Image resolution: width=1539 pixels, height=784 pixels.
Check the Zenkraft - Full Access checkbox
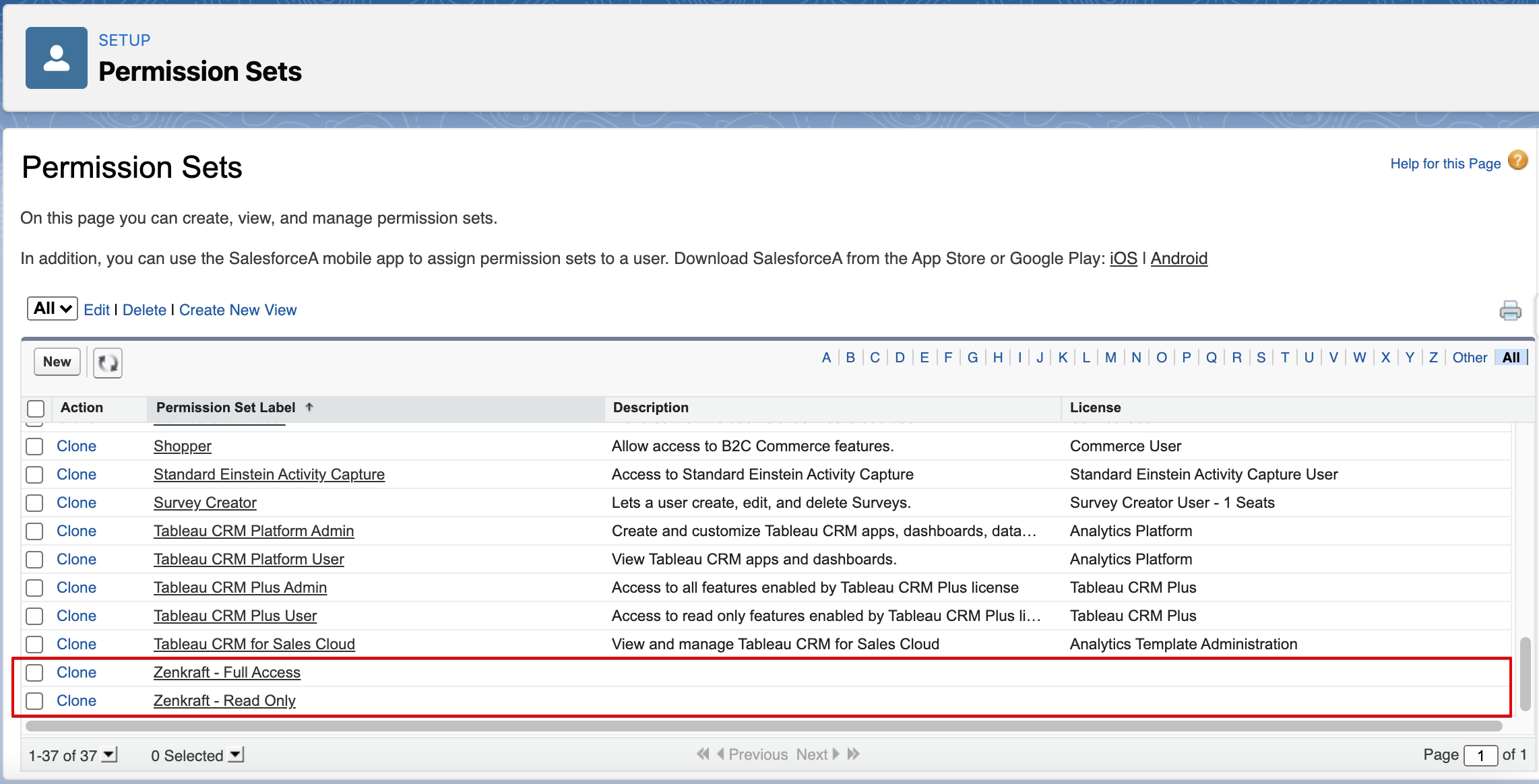[34, 673]
